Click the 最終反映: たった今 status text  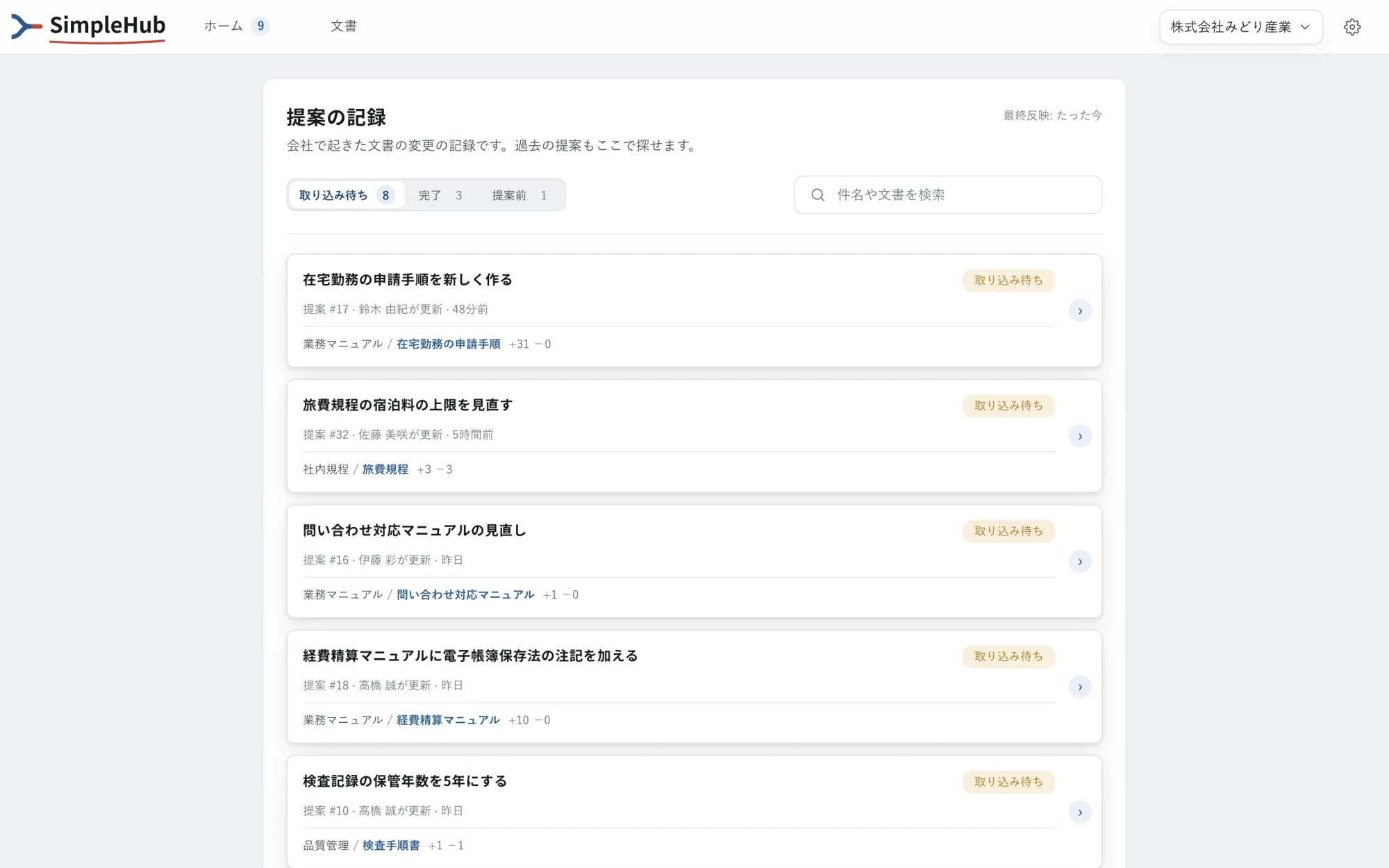coord(1052,115)
